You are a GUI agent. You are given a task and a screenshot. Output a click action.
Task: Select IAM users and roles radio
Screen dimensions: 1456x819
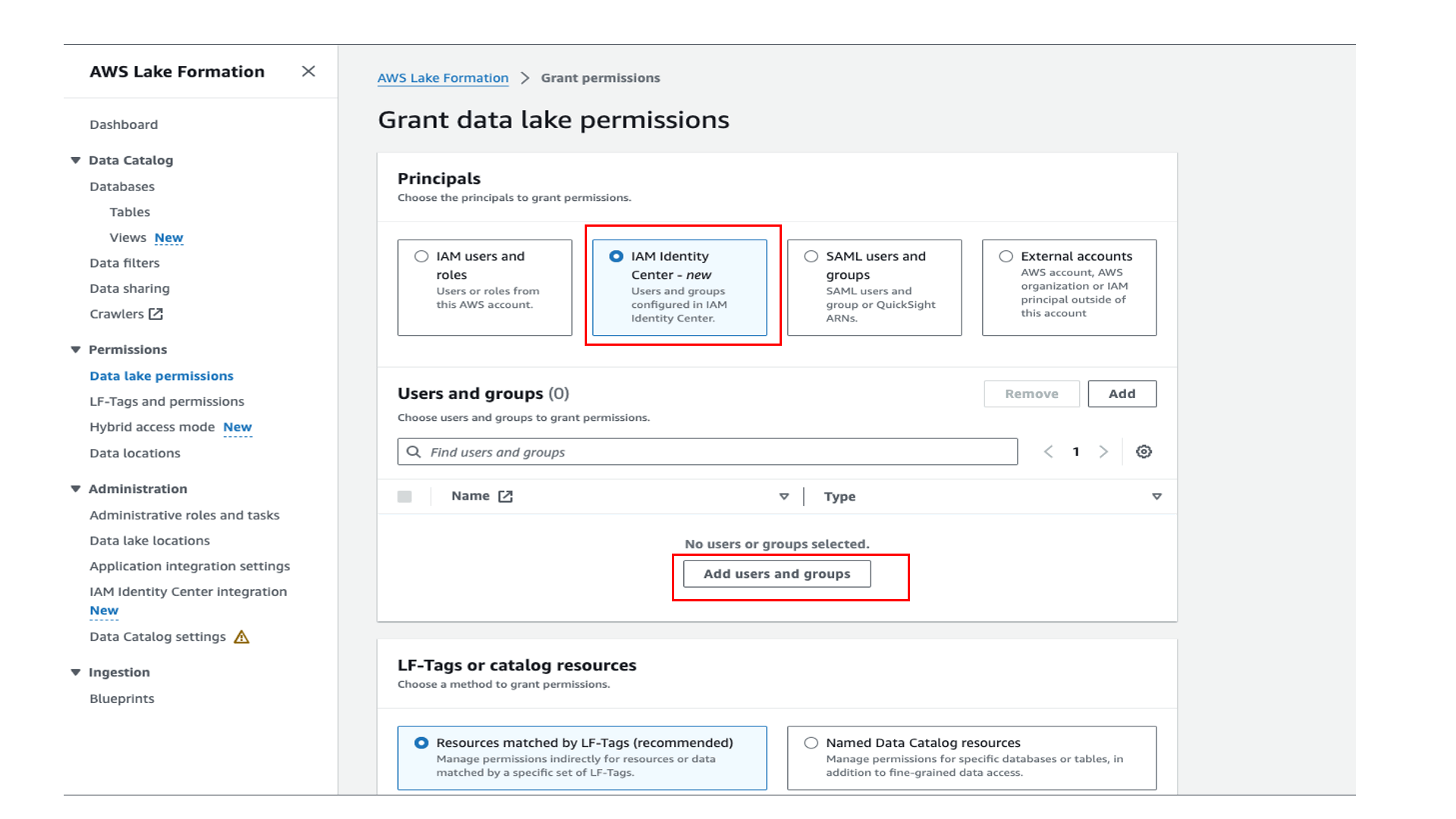[x=422, y=256]
